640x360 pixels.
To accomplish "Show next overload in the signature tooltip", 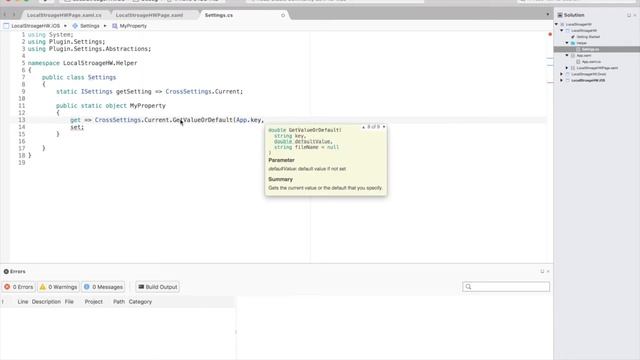I will (384, 127).
